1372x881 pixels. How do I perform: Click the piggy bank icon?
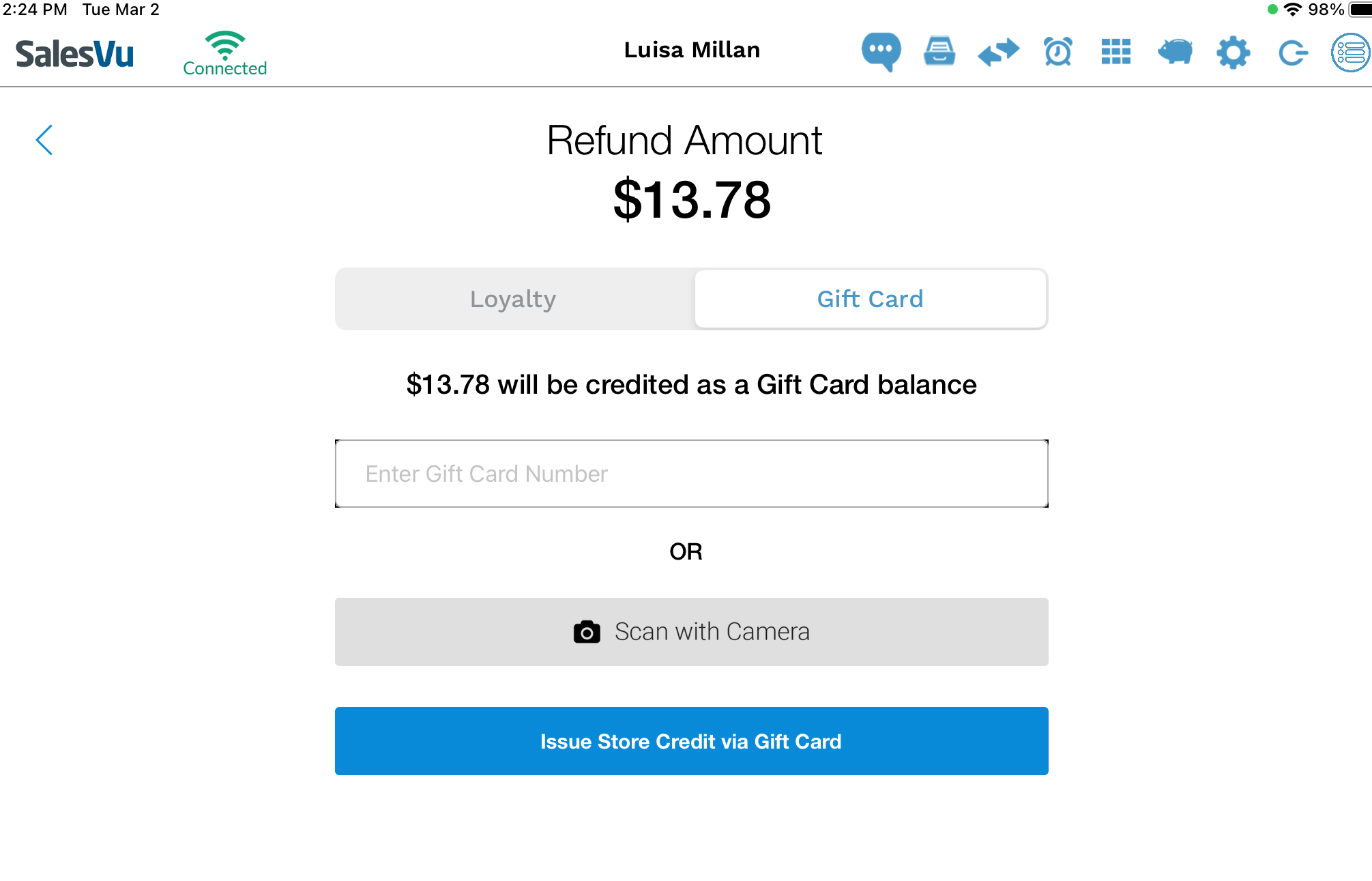point(1175,52)
